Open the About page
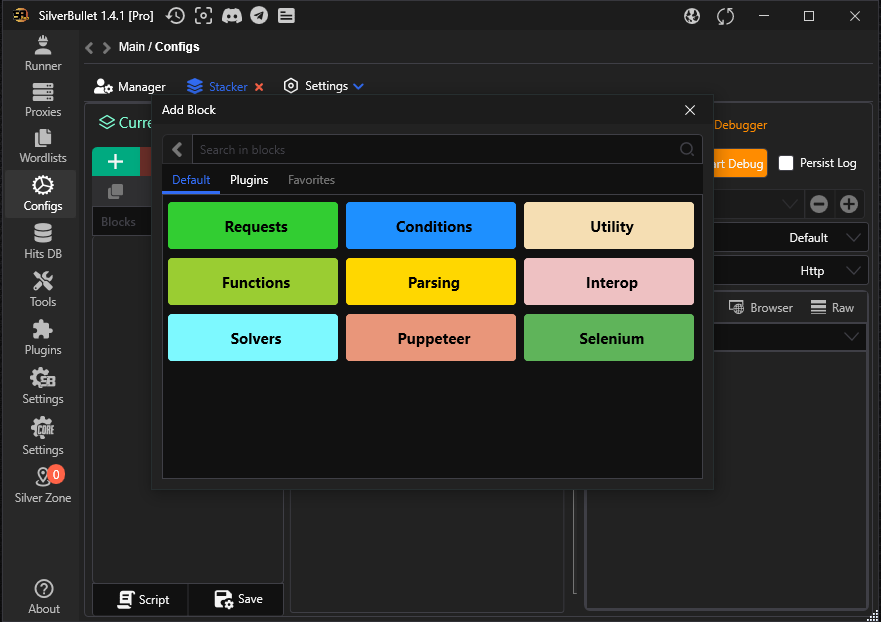 point(44,597)
